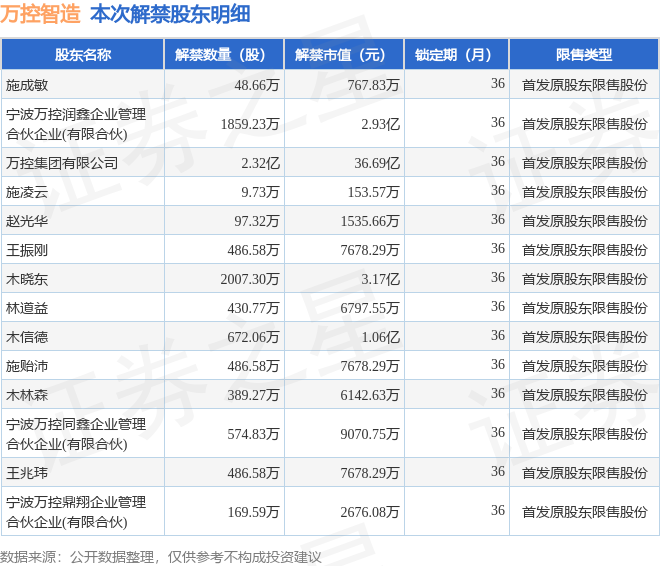
Task: Click shareholder name 林道益
Action: click(x=27, y=308)
